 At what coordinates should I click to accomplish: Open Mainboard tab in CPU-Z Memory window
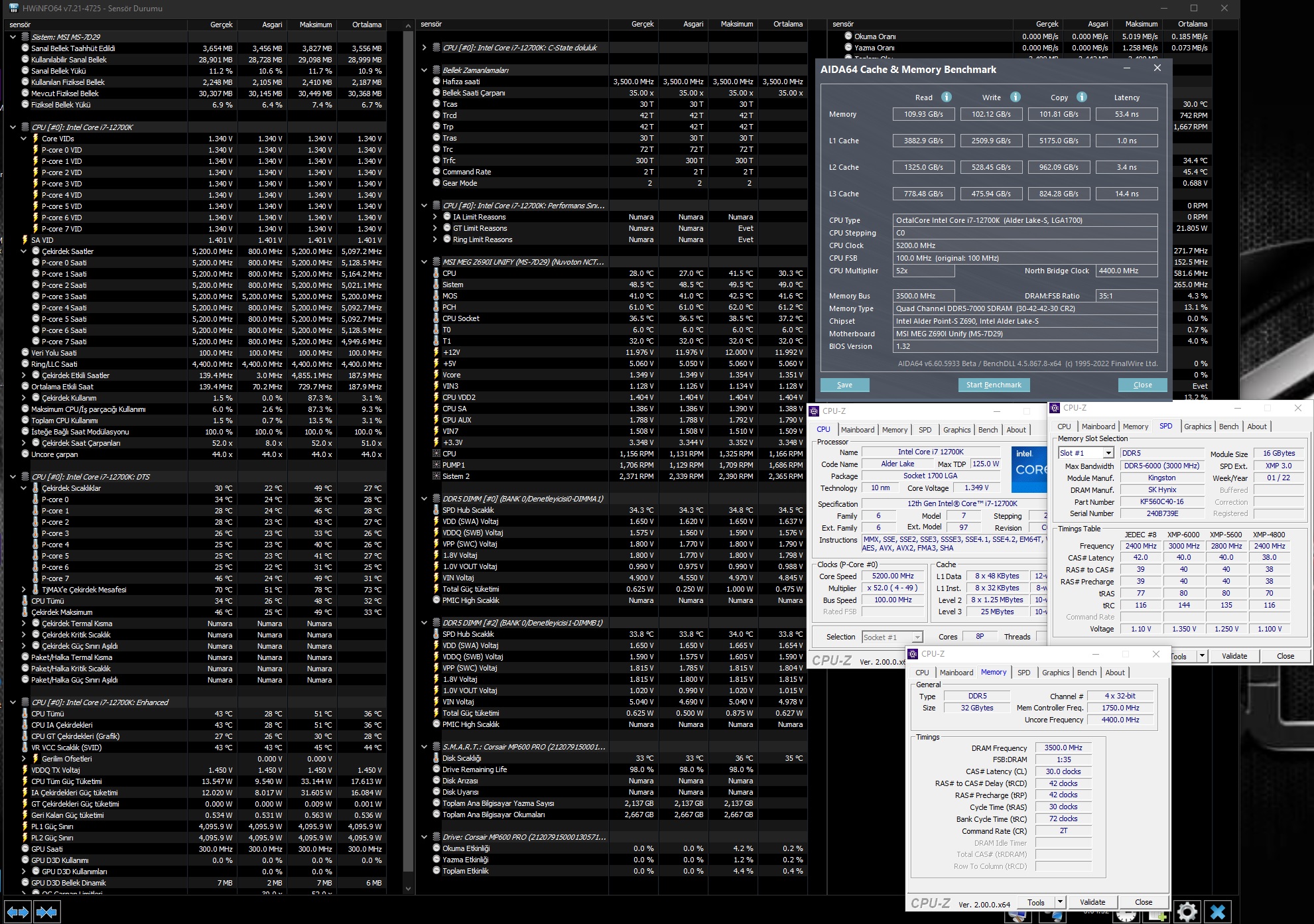[x=956, y=673]
